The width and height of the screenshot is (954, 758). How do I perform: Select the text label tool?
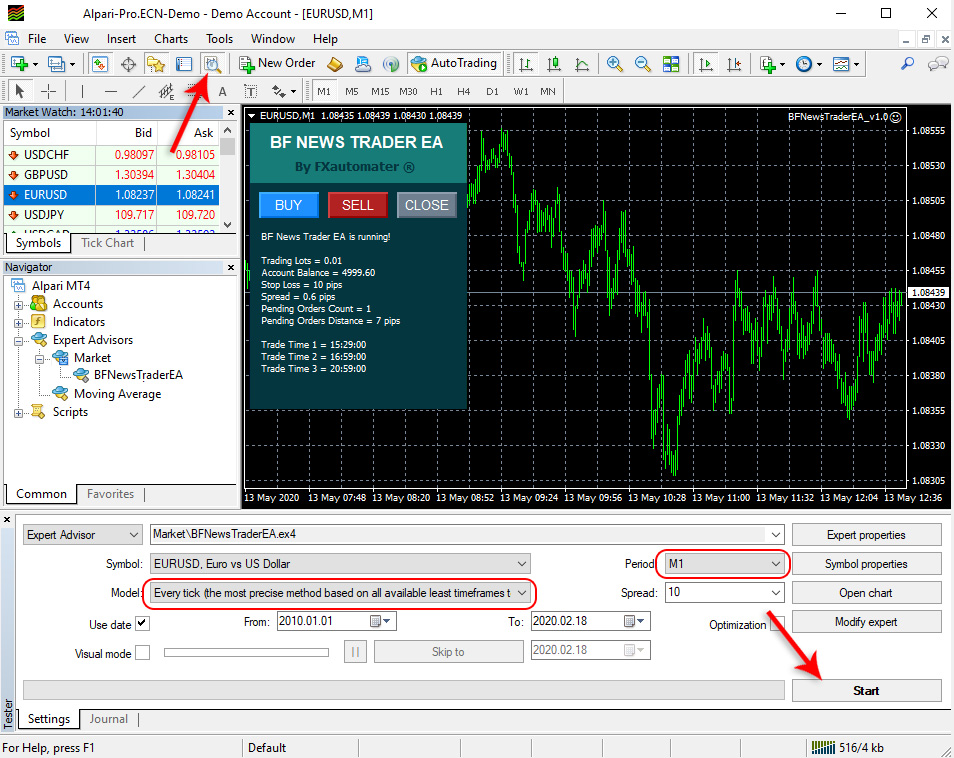tap(250, 92)
